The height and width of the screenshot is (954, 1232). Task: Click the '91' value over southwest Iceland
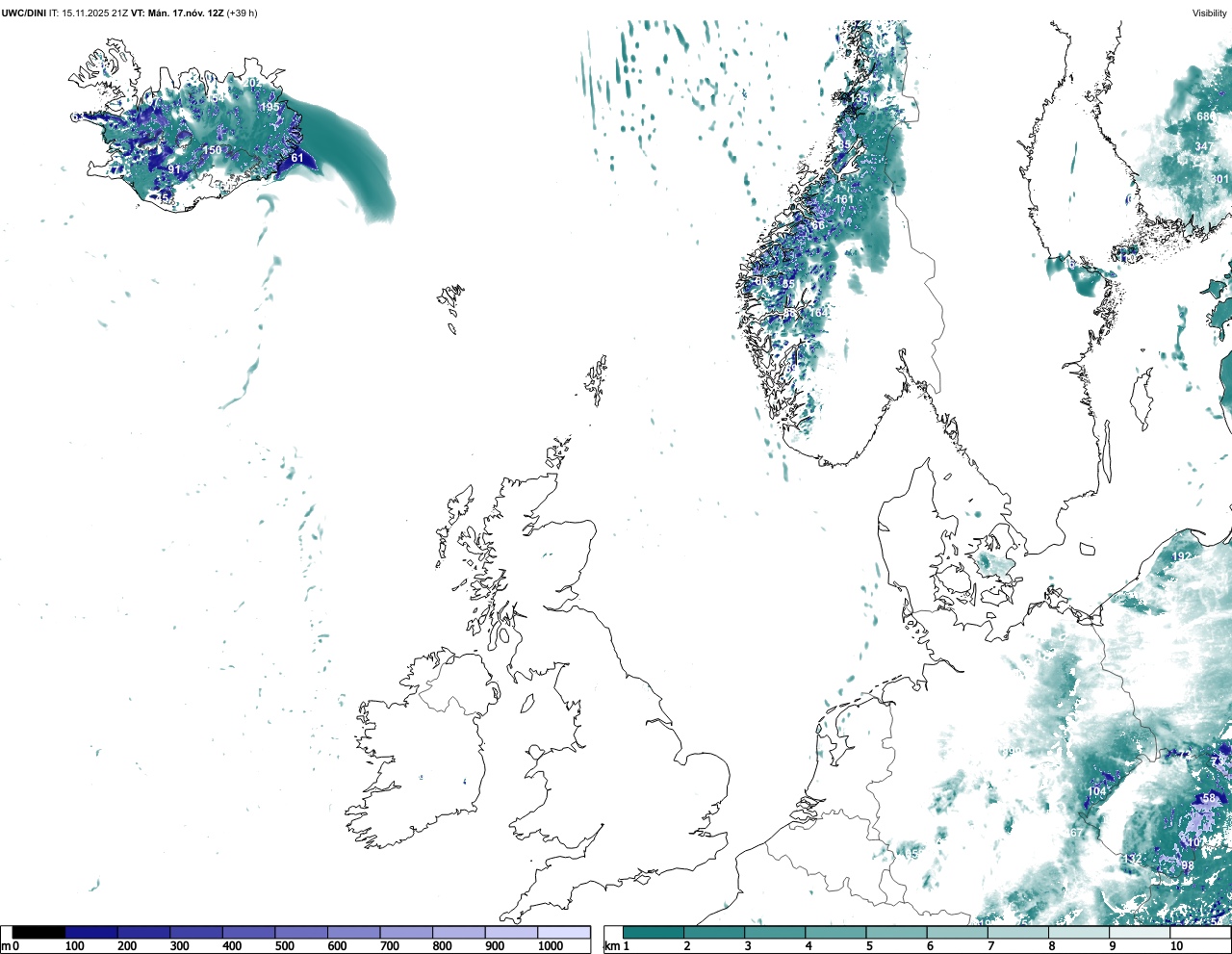coord(174,169)
